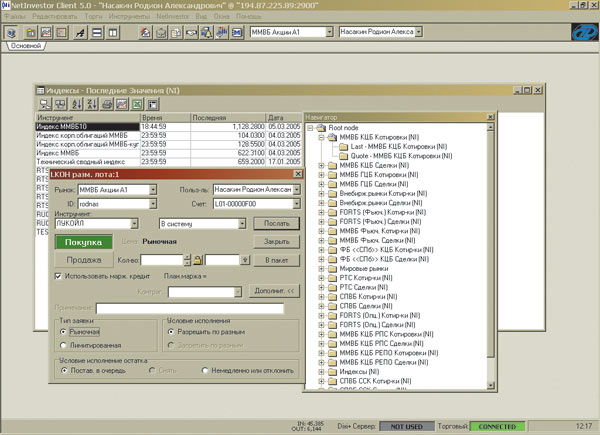Tile windows horizontally via toolbar icon

coord(97,33)
